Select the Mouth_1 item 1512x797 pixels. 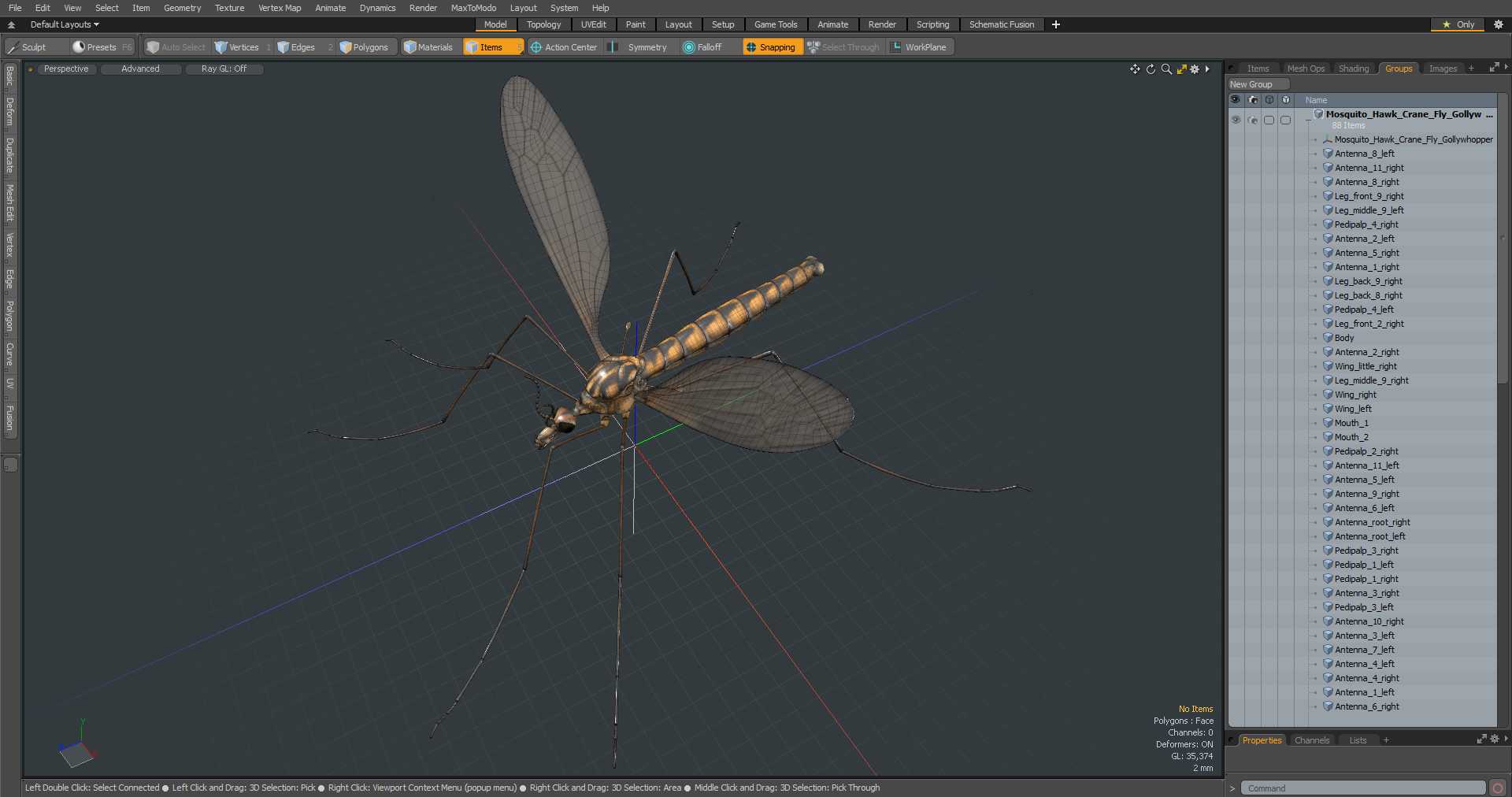[x=1351, y=423]
